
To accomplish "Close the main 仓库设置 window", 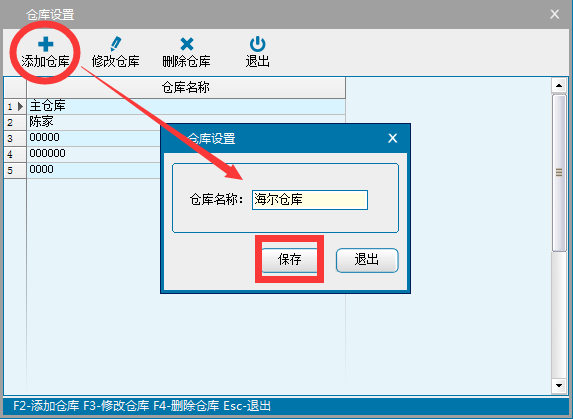I will pos(554,14).
